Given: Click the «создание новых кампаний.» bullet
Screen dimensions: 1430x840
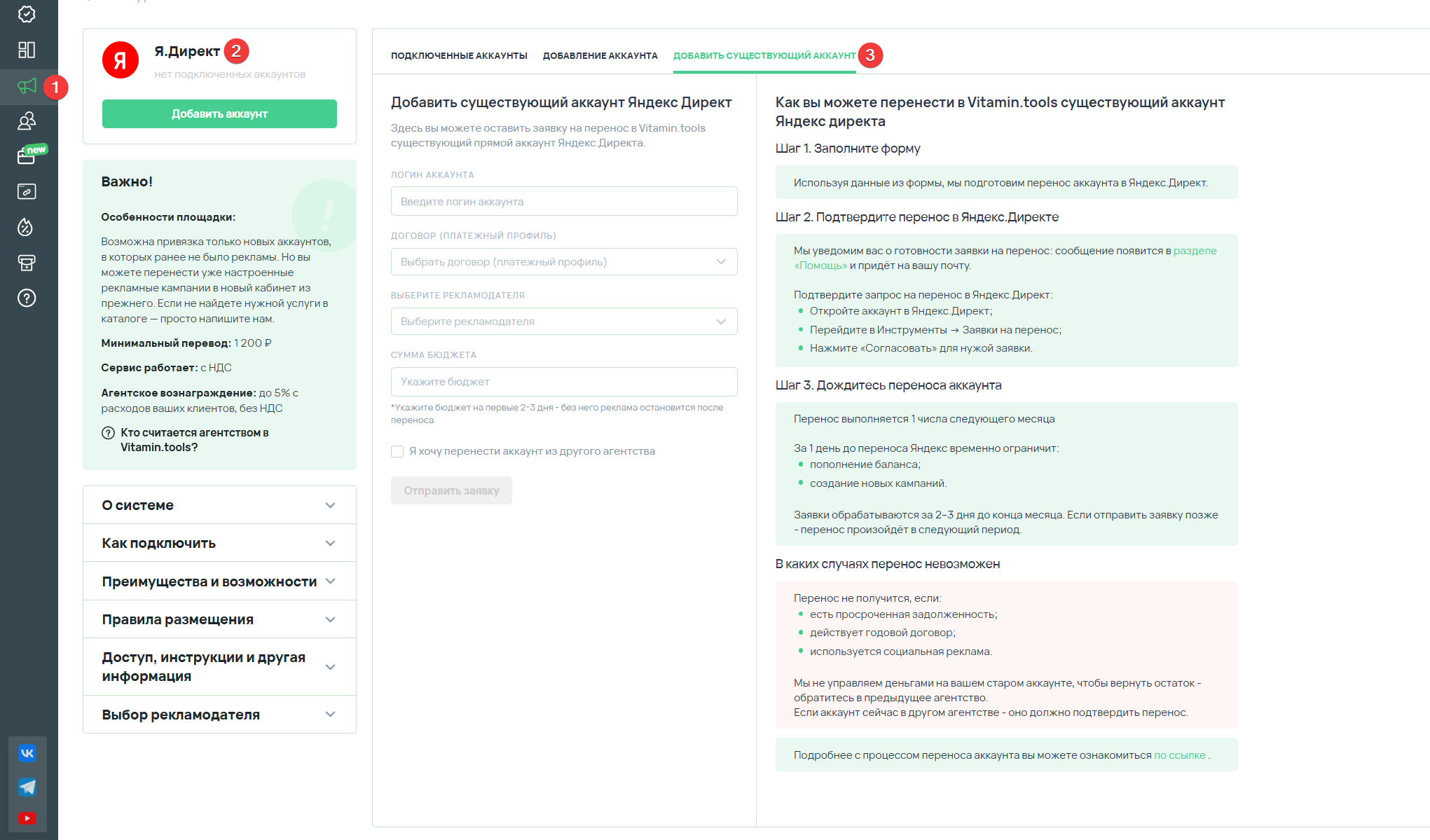Looking at the screenshot, I should click(x=878, y=483).
